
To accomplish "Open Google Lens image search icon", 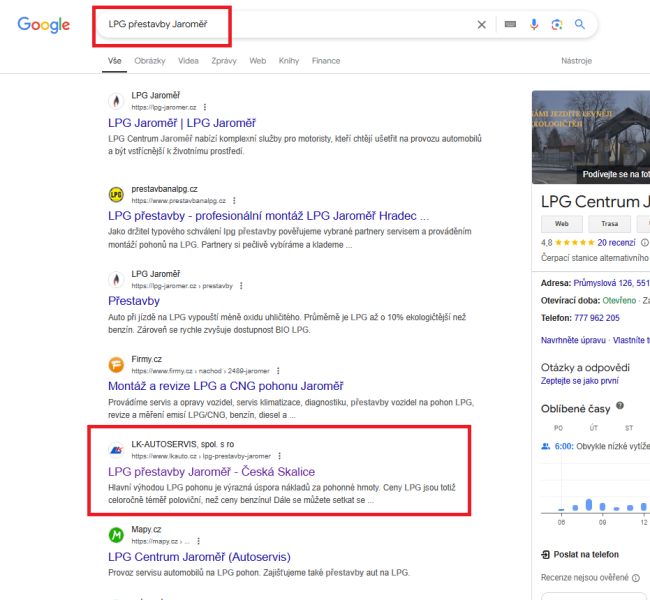I will pos(557,24).
